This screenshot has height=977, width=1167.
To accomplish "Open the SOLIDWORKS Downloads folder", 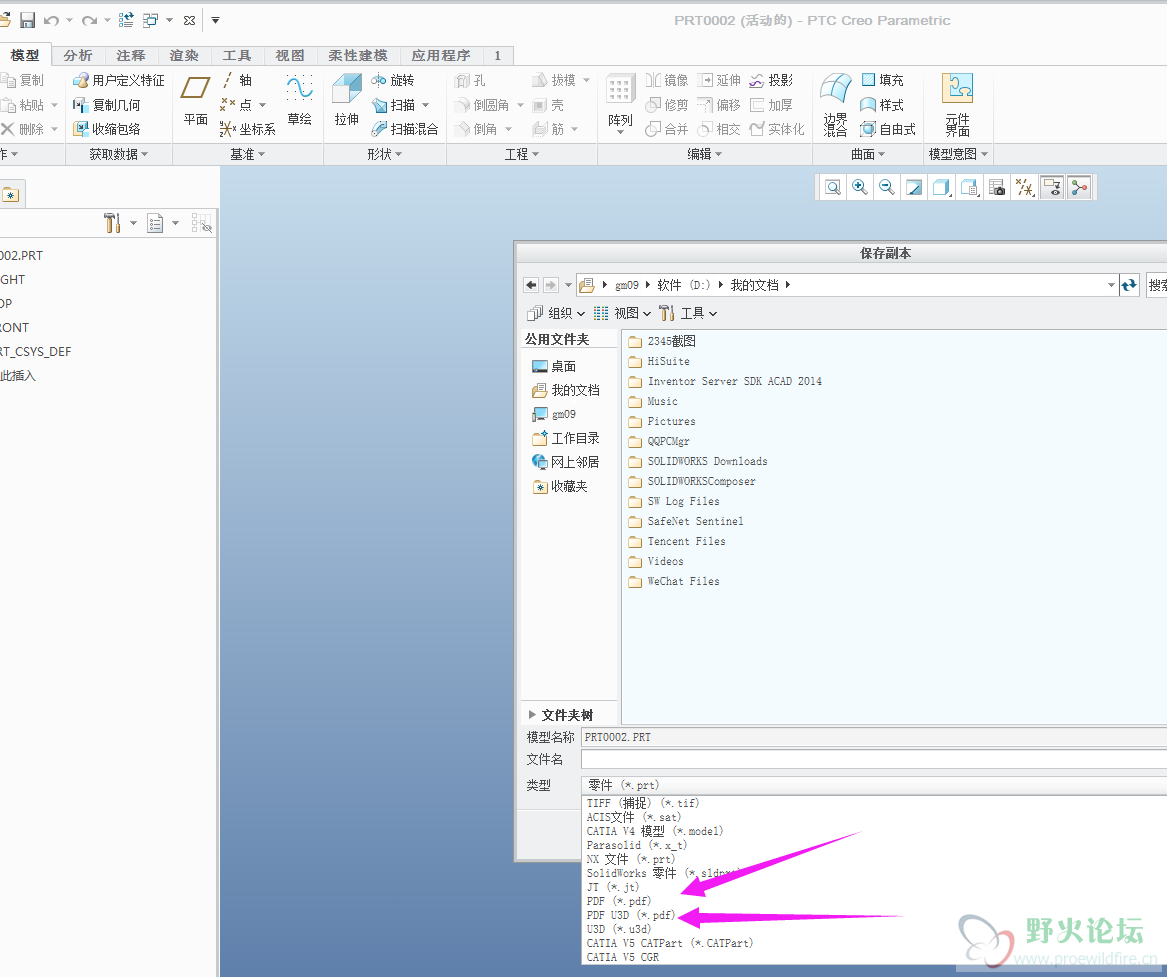I will pos(698,461).
